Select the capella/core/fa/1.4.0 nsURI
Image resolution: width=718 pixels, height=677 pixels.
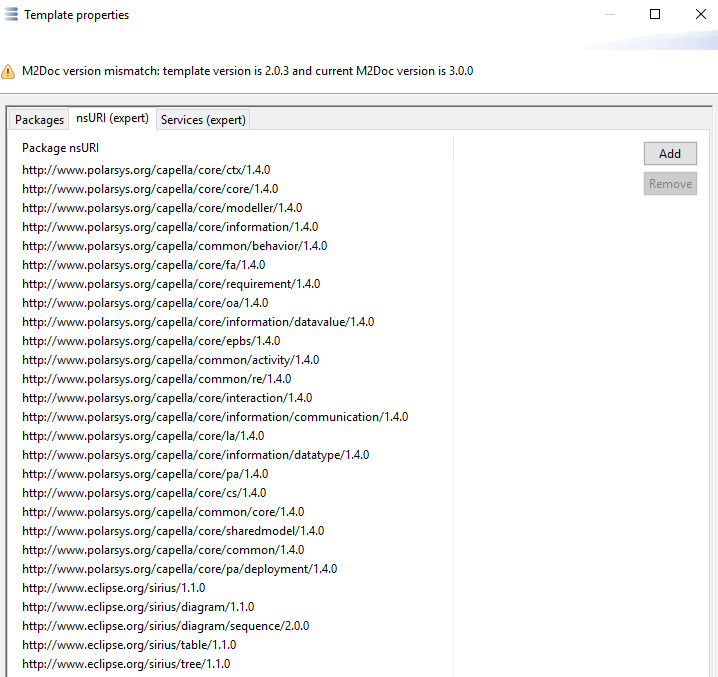(143, 265)
